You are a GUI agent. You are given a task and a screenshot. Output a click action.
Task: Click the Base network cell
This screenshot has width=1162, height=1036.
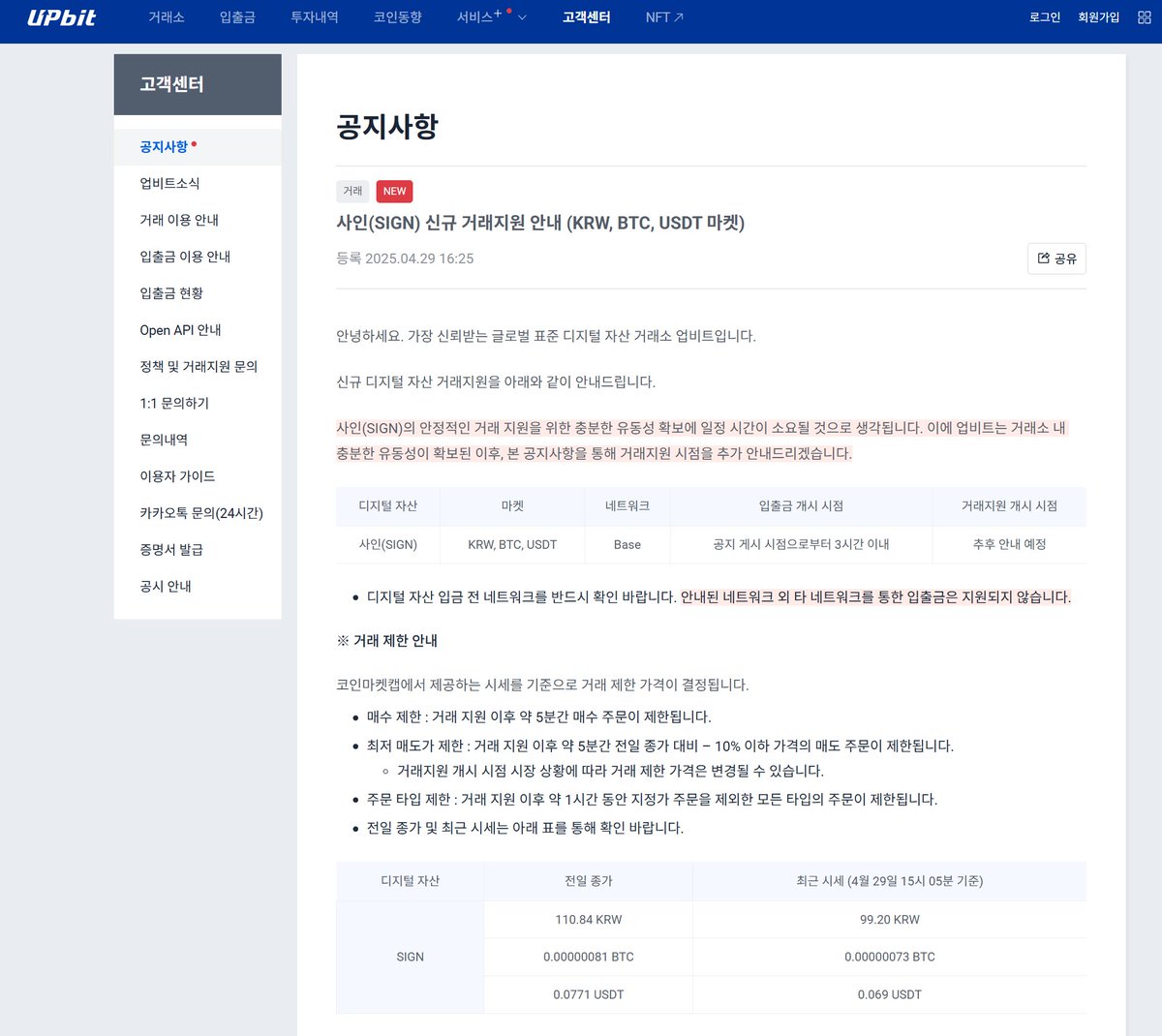click(627, 544)
